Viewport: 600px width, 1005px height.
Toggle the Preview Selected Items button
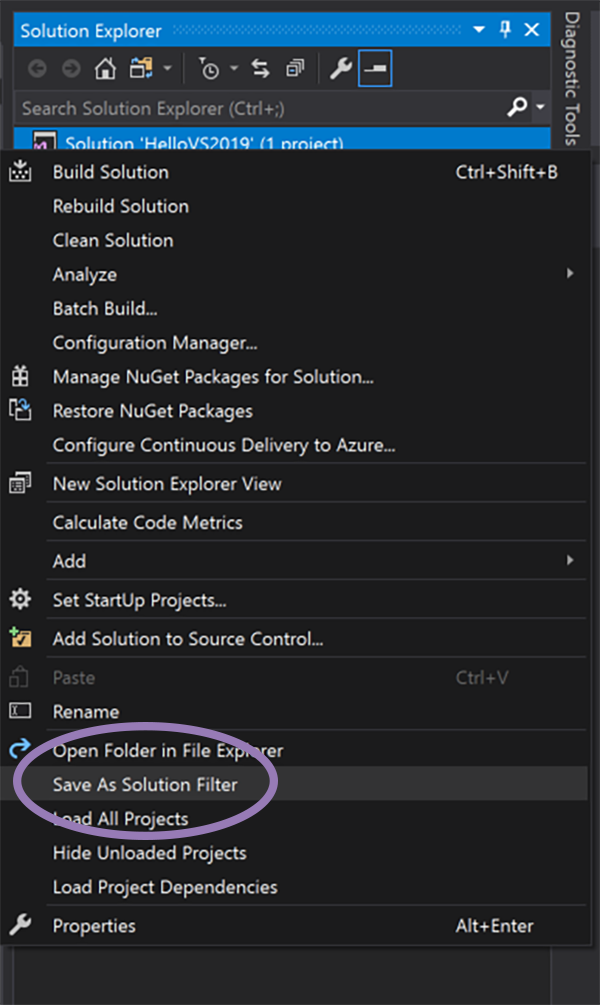tap(375, 69)
